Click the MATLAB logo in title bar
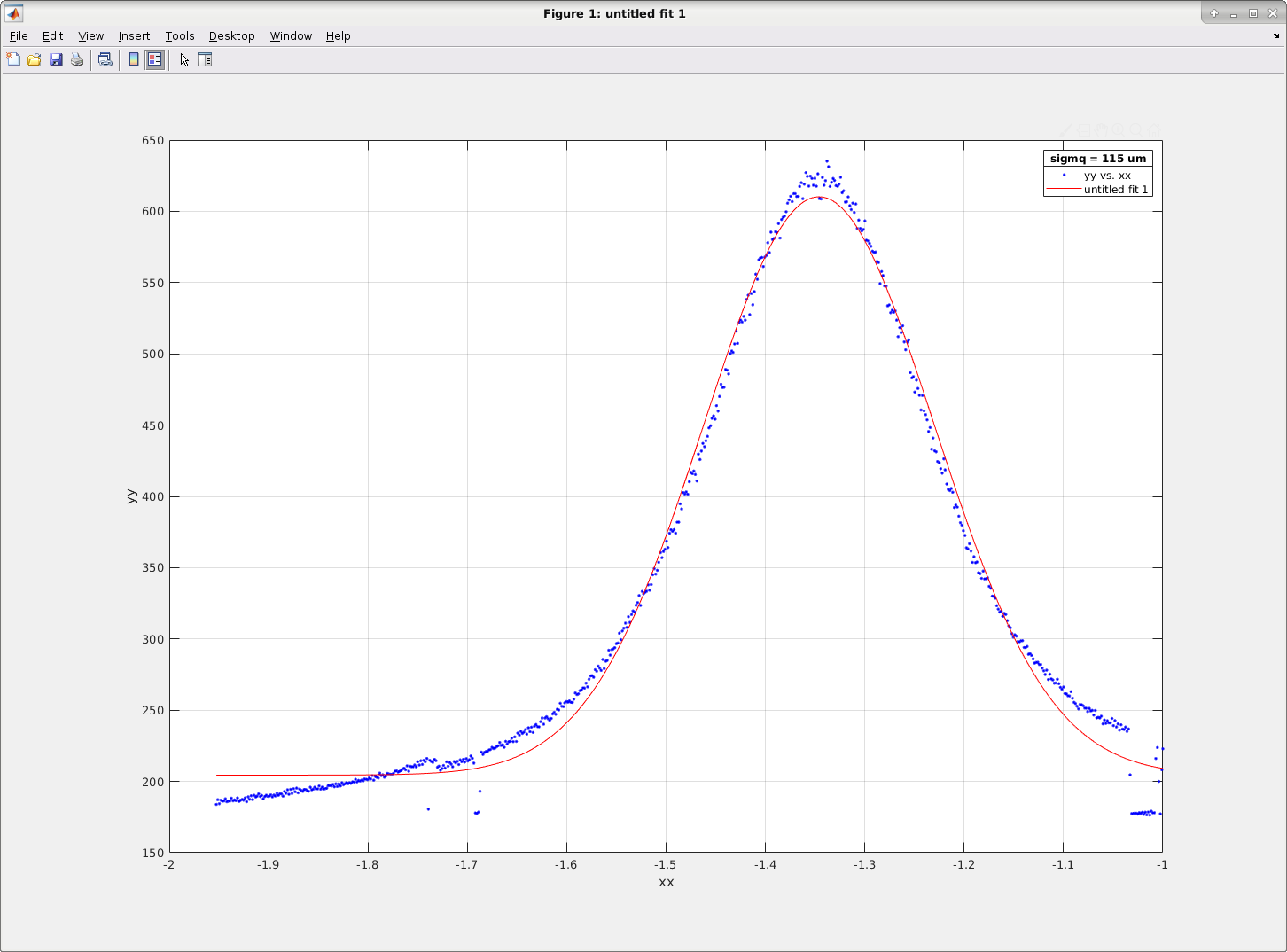 pos(13,13)
